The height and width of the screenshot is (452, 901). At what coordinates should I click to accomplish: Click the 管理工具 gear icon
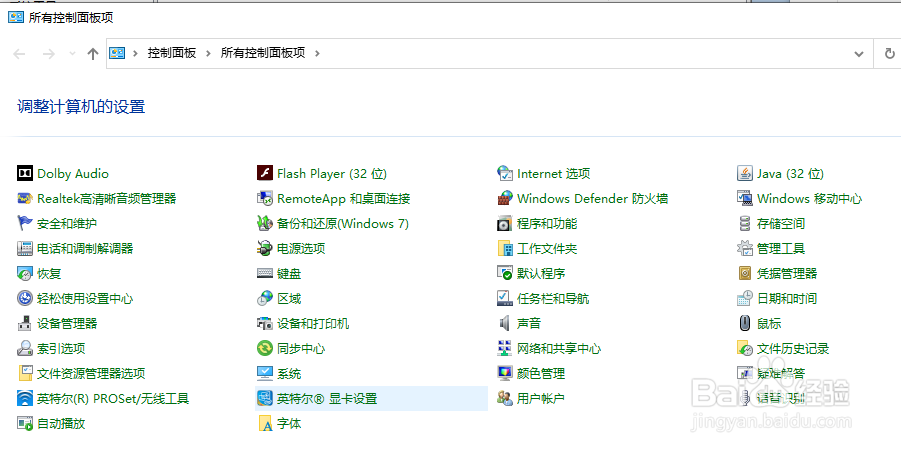[745, 248]
